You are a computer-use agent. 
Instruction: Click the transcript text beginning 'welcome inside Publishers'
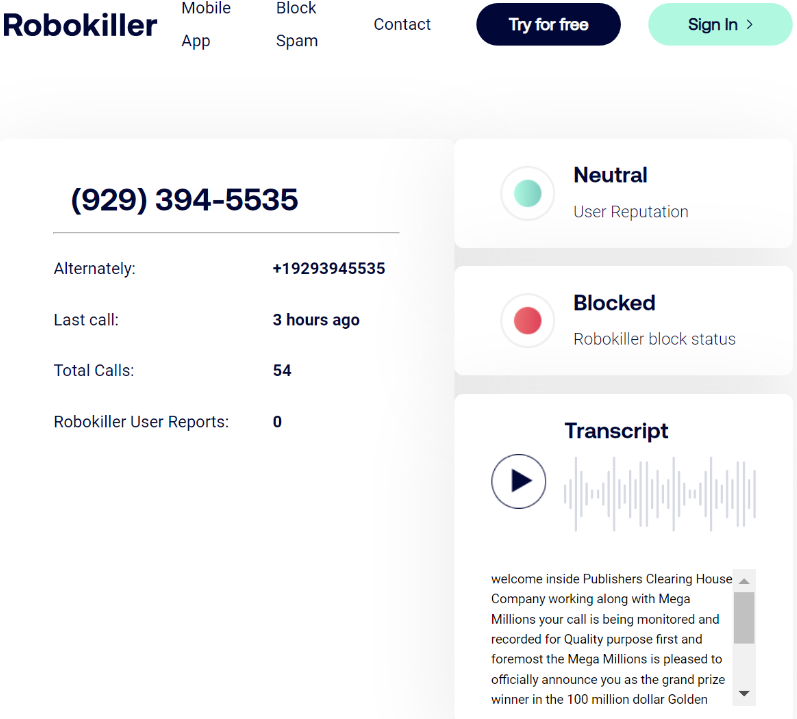(x=610, y=638)
